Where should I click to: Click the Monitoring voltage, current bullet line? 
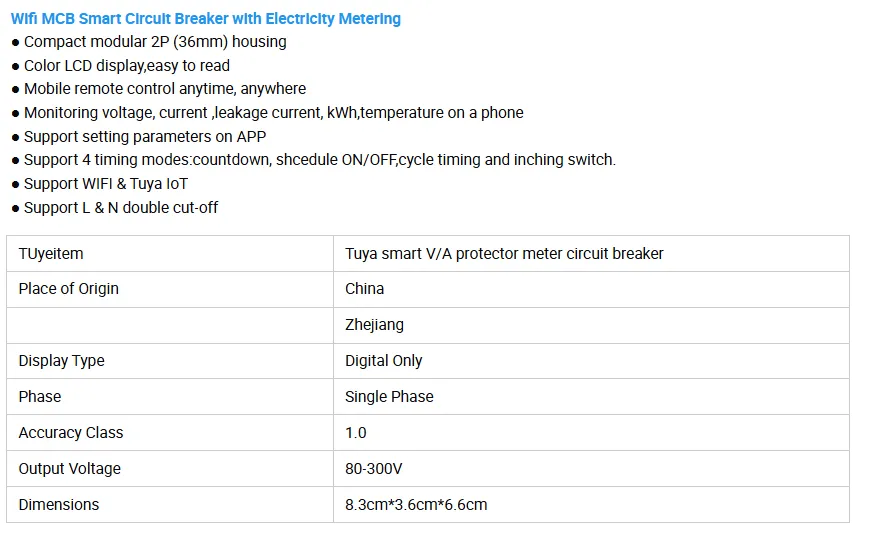click(x=273, y=113)
